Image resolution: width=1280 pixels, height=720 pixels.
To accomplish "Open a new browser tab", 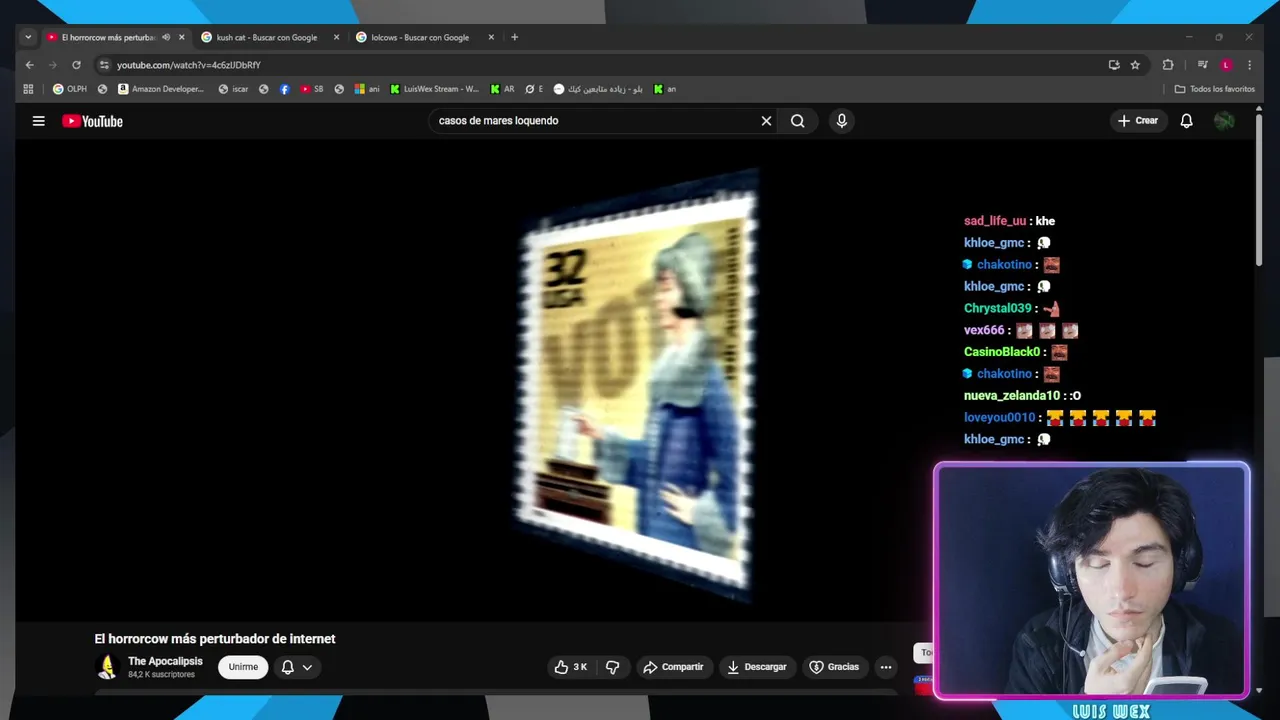I will [514, 37].
